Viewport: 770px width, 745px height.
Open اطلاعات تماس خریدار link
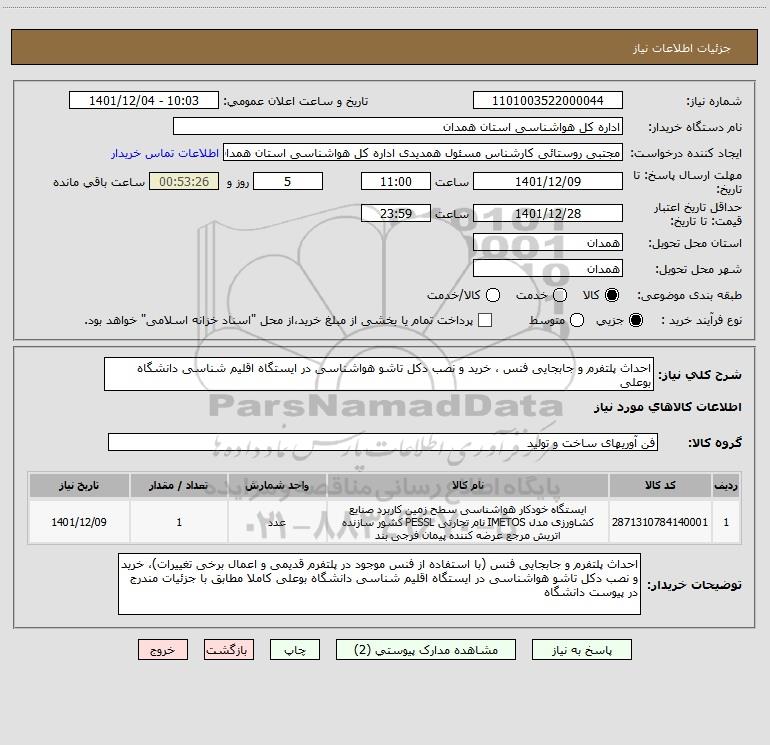165,153
